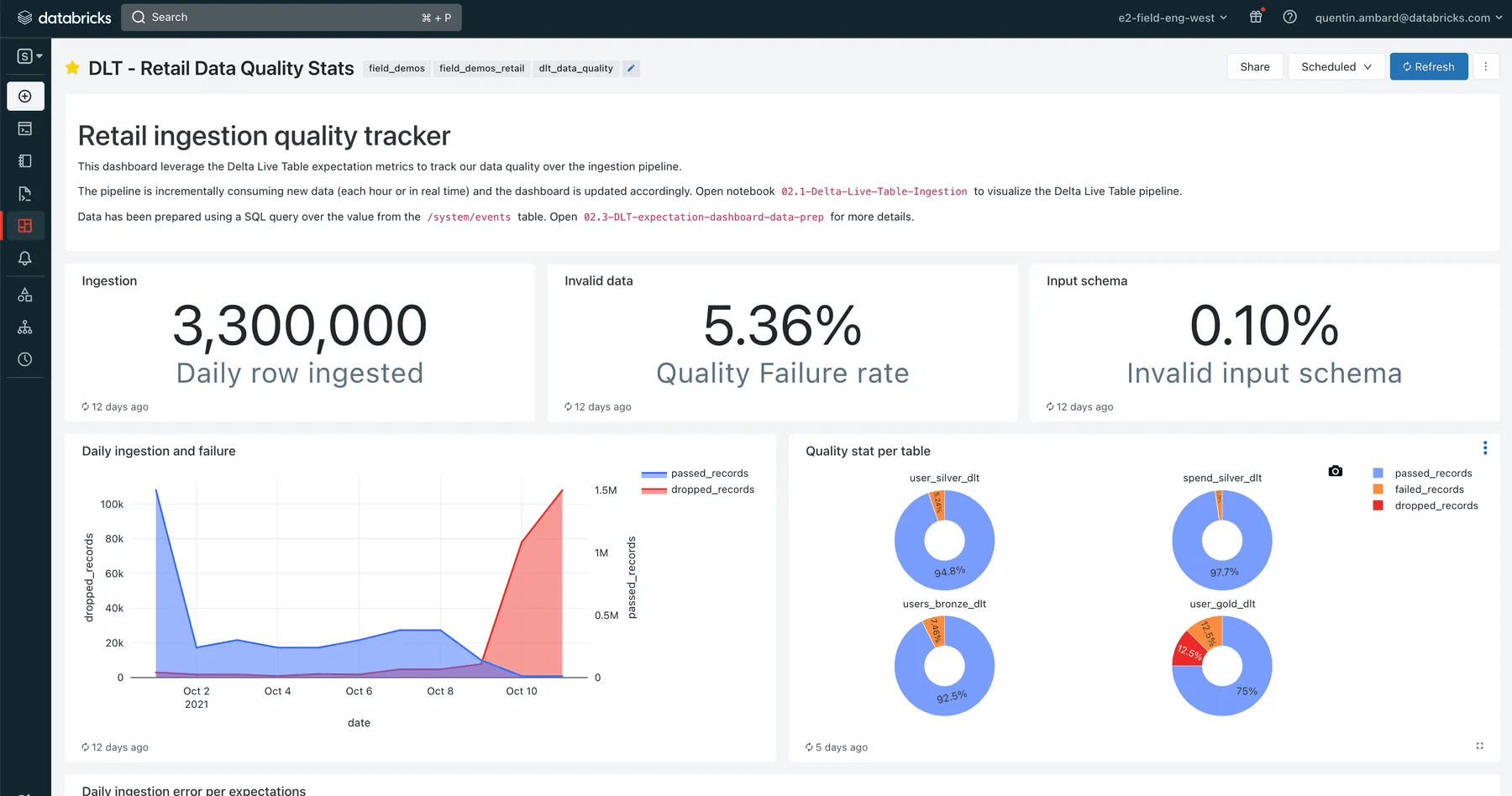
Task: Open the Dashboards icon in left sidebar
Action: 25,226
